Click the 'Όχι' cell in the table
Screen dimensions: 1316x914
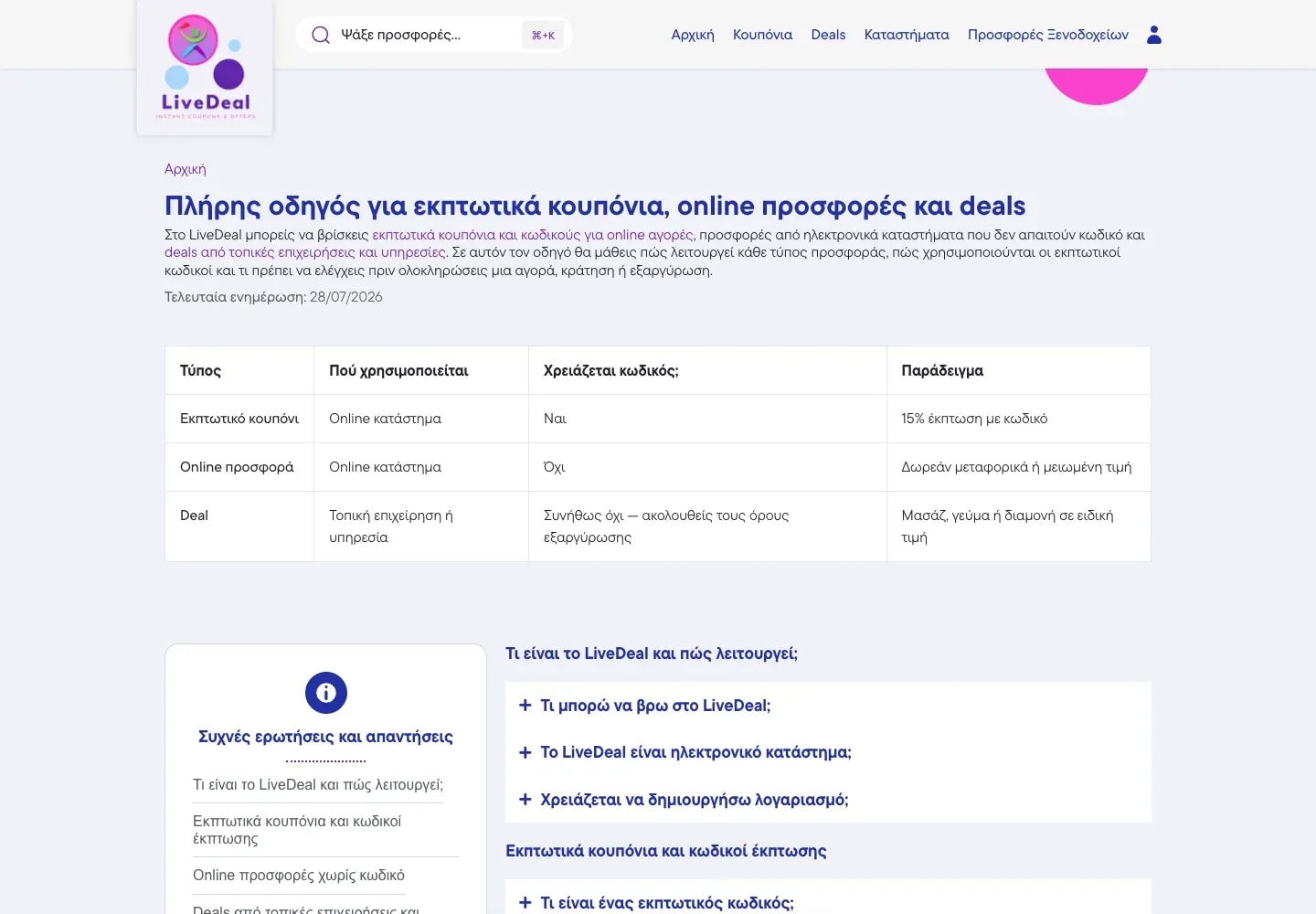707,467
